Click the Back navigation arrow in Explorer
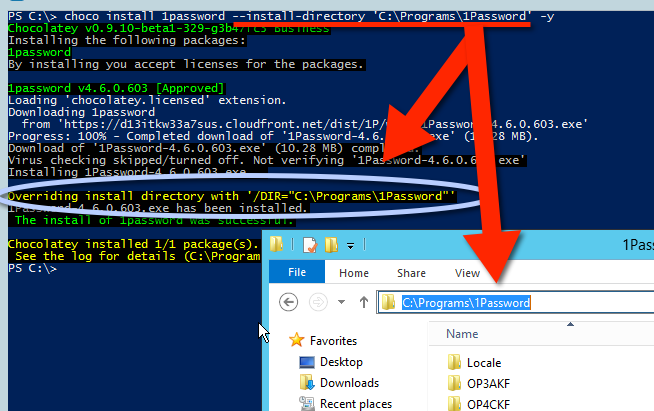 point(289,302)
